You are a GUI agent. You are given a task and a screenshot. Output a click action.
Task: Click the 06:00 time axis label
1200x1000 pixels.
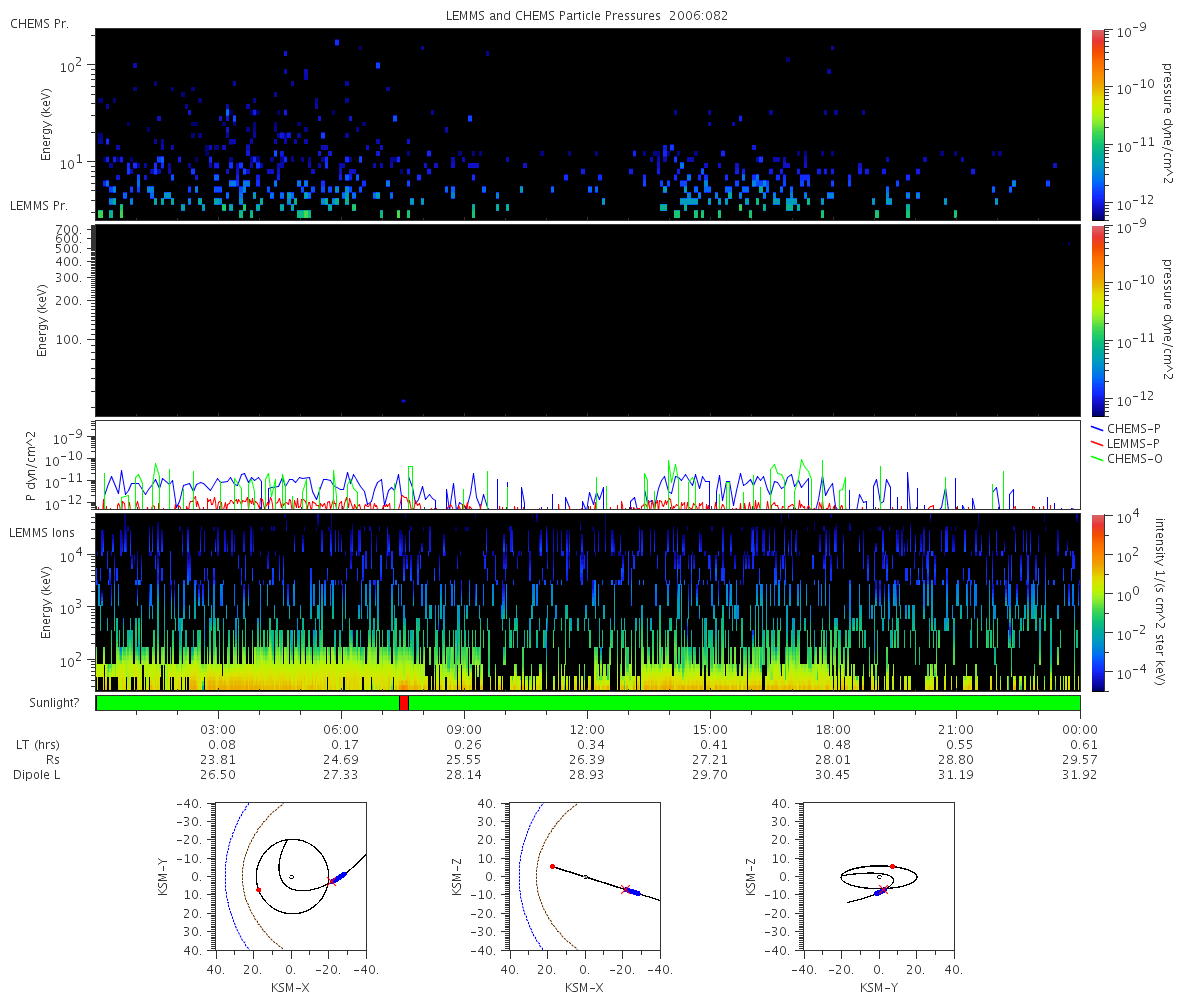[341, 730]
